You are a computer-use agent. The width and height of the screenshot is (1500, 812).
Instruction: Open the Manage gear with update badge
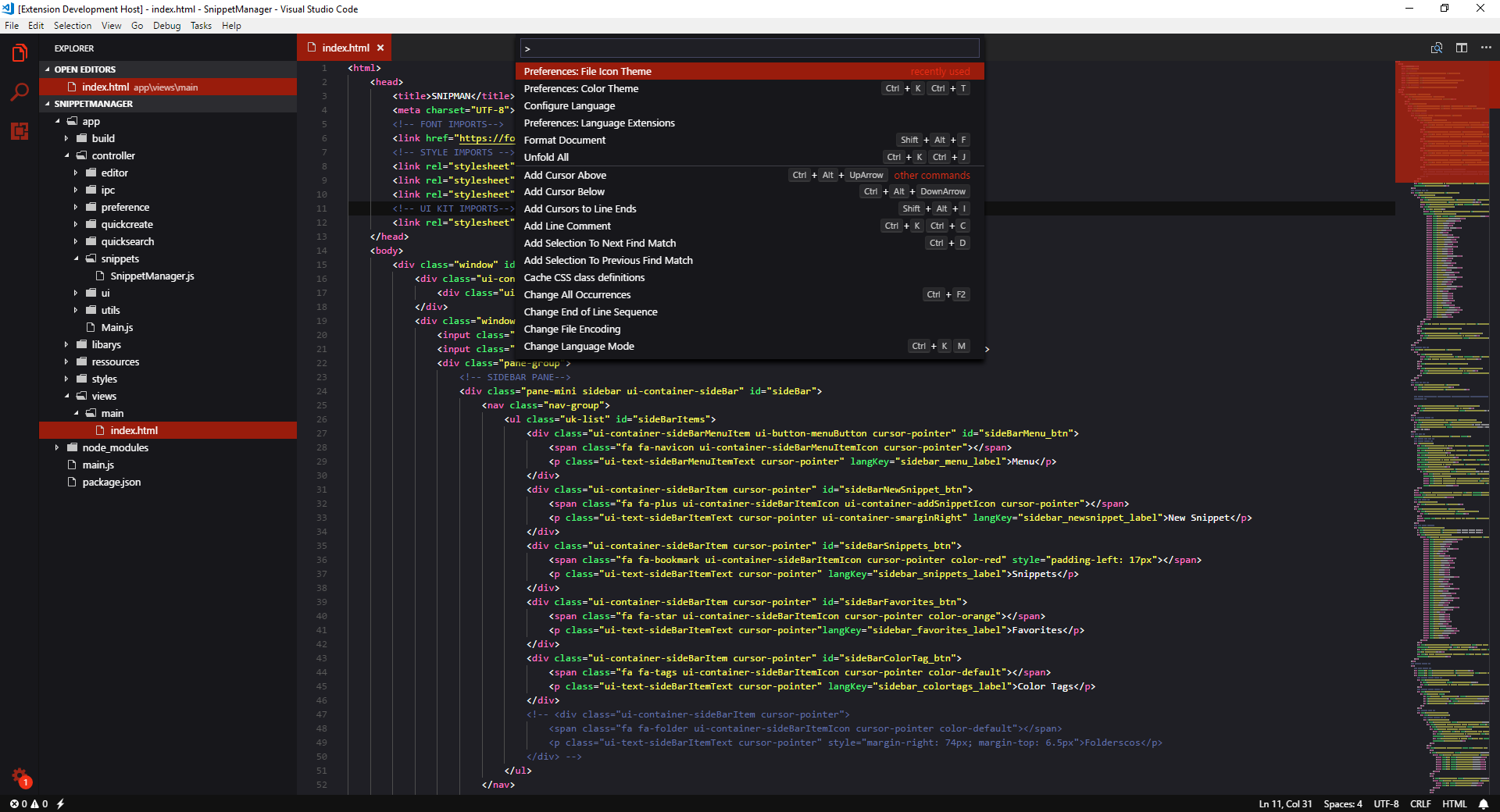coord(21,778)
